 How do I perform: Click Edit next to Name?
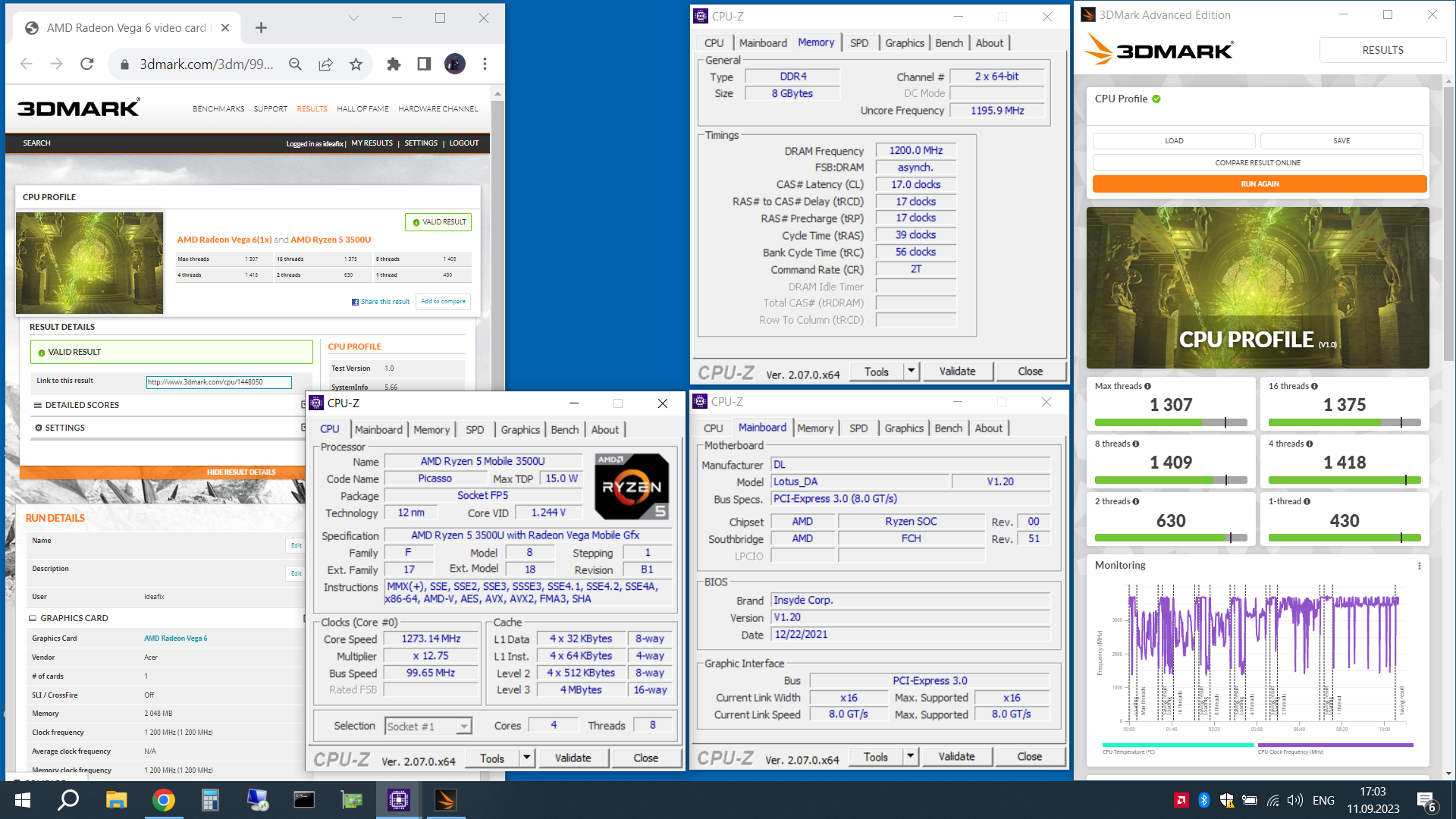pos(296,545)
